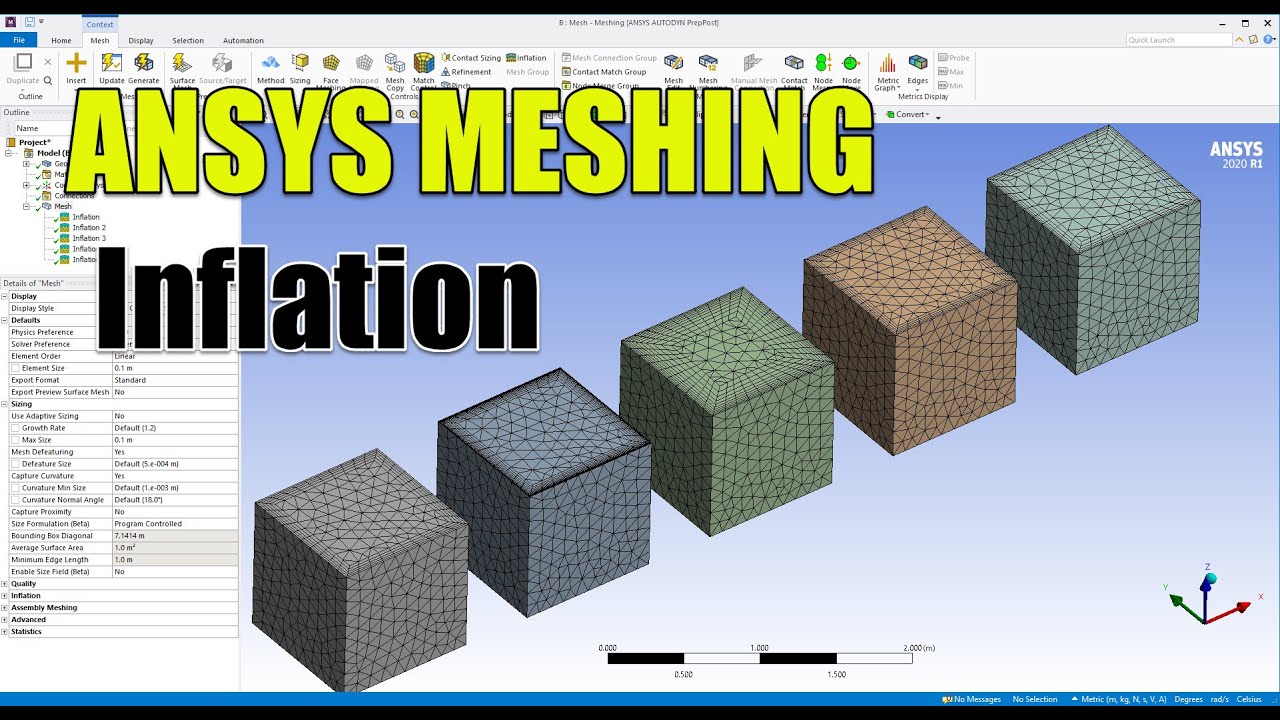Click the Duplicate icon in Outline group
This screenshot has width=1280, height=720.
pyautogui.click(x=23, y=62)
